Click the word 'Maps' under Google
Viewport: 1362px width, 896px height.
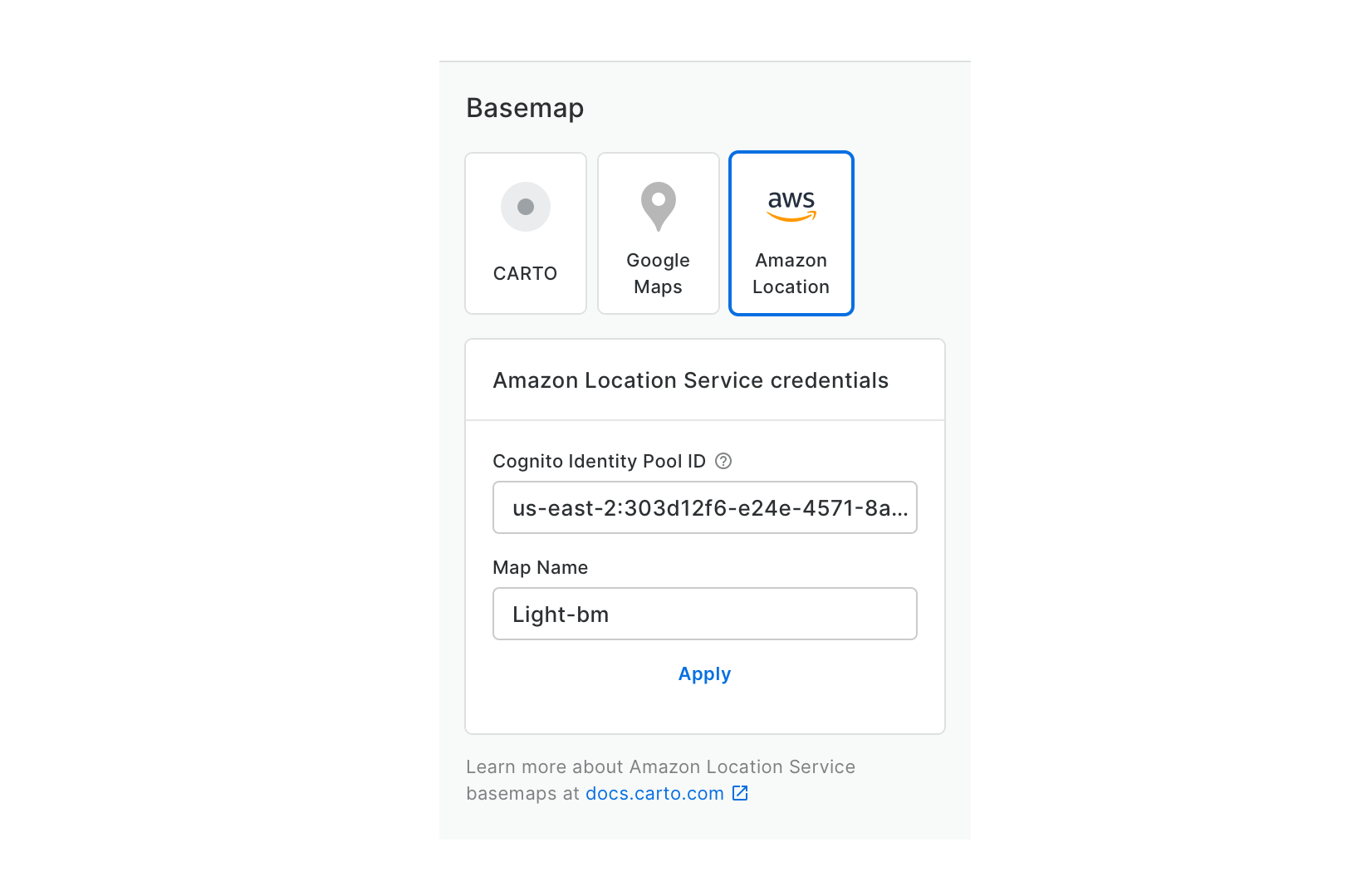[x=658, y=287]
